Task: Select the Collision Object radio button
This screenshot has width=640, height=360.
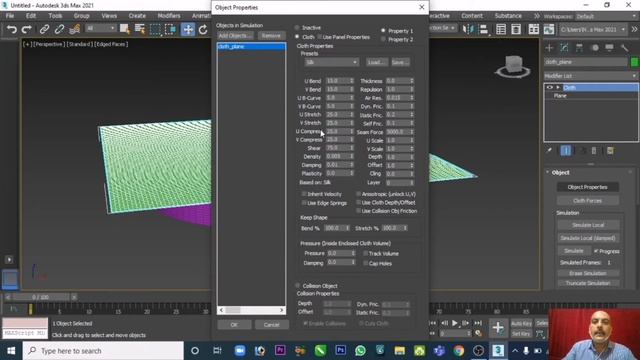Action: pyautogui.click(x=297, y=286)
